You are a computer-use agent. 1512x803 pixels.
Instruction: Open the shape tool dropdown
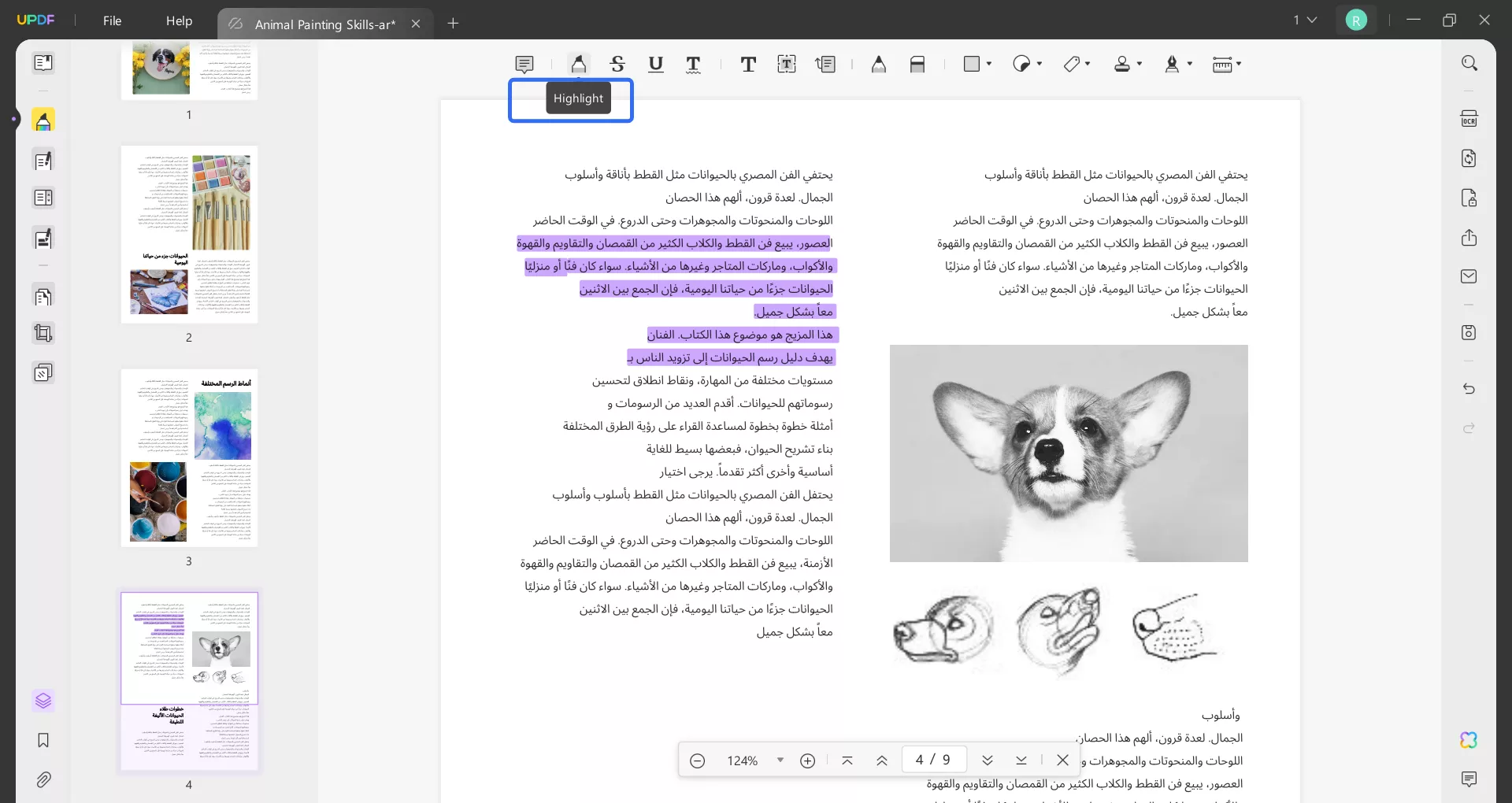[989, 64]
